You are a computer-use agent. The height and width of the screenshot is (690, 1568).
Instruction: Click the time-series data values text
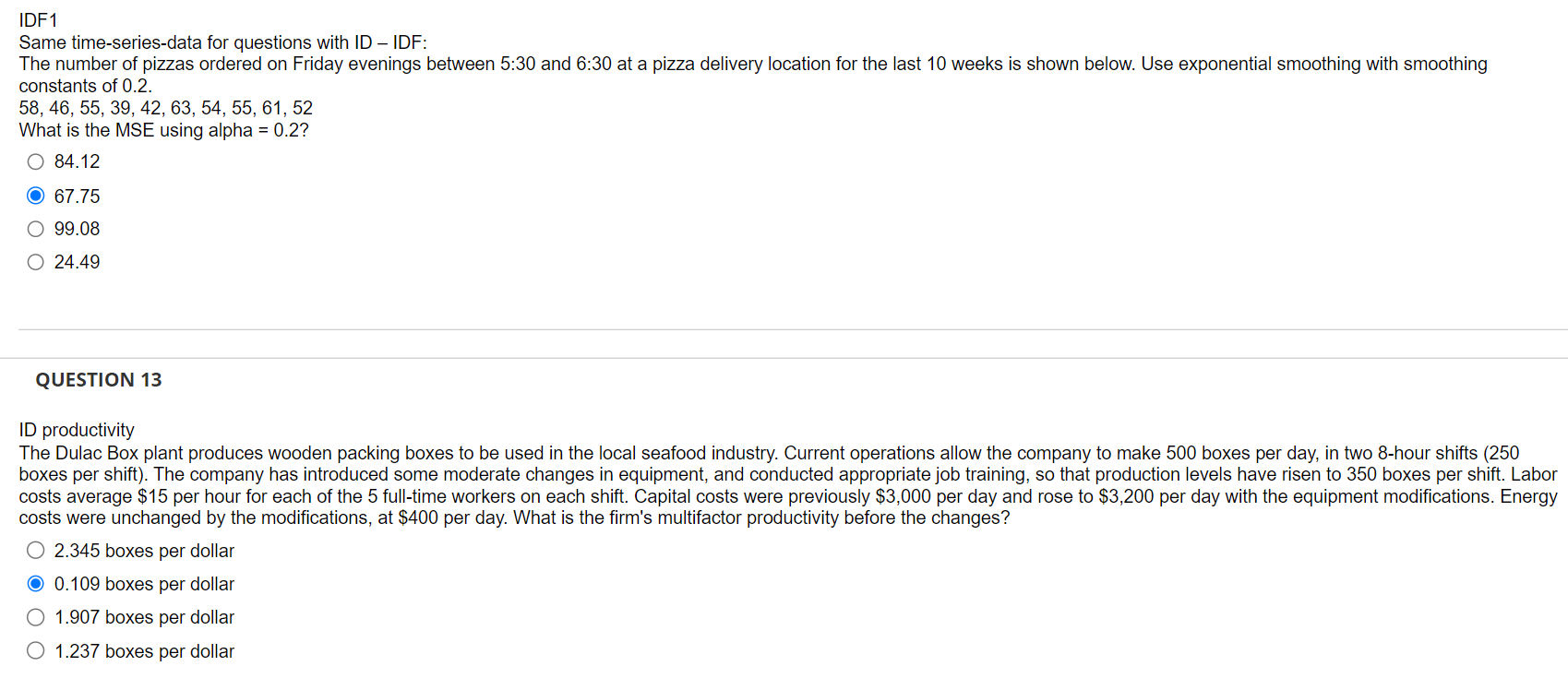tap(165, 108)
